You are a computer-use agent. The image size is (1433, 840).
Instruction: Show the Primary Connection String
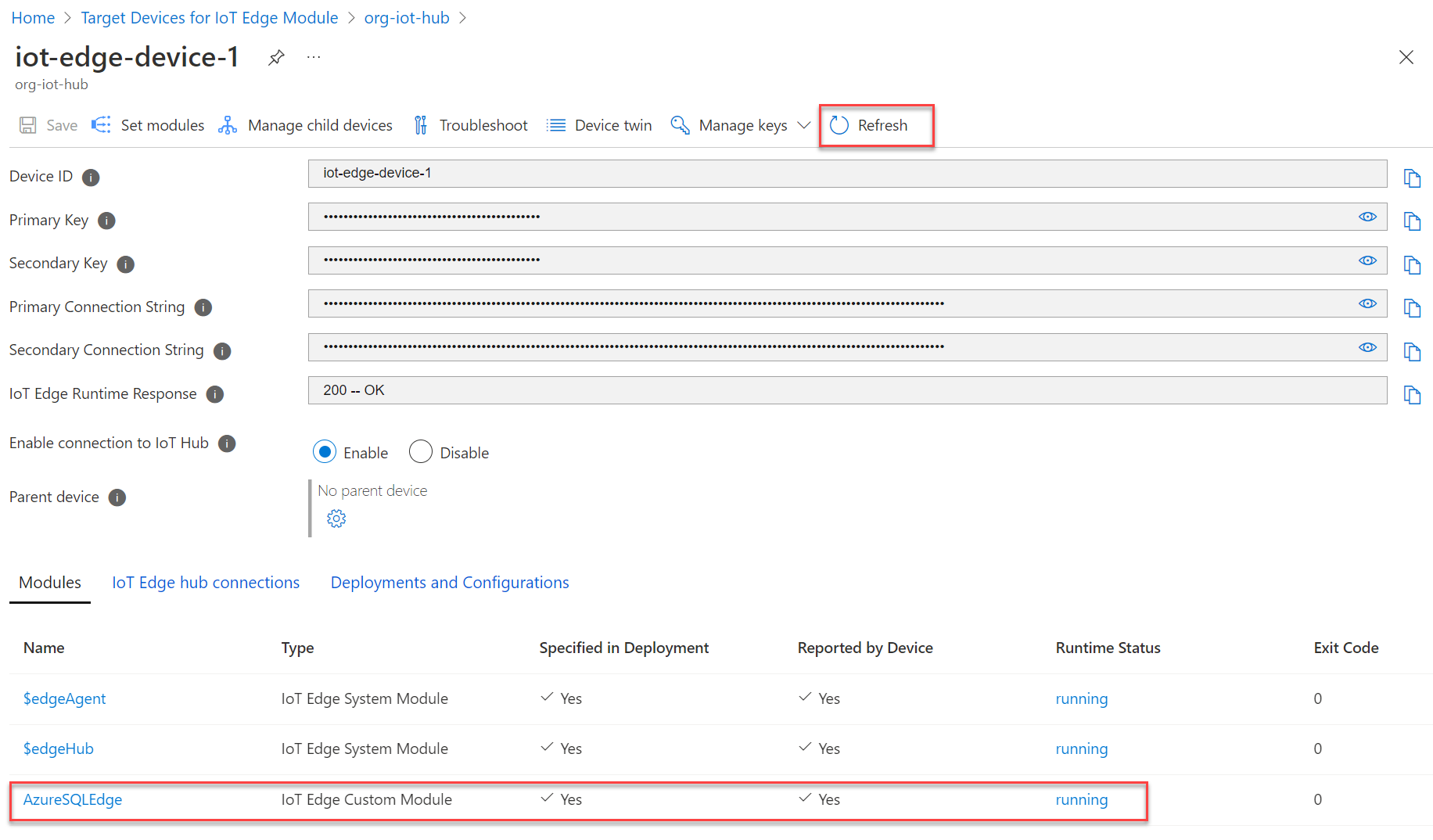click(x=1367, y=303)
